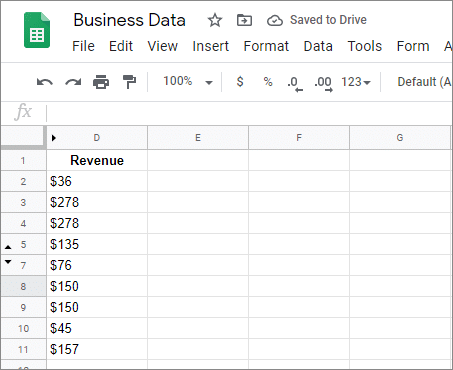Open the Insert menu
Screen dimensions: 453x370
tap(211, 46)
